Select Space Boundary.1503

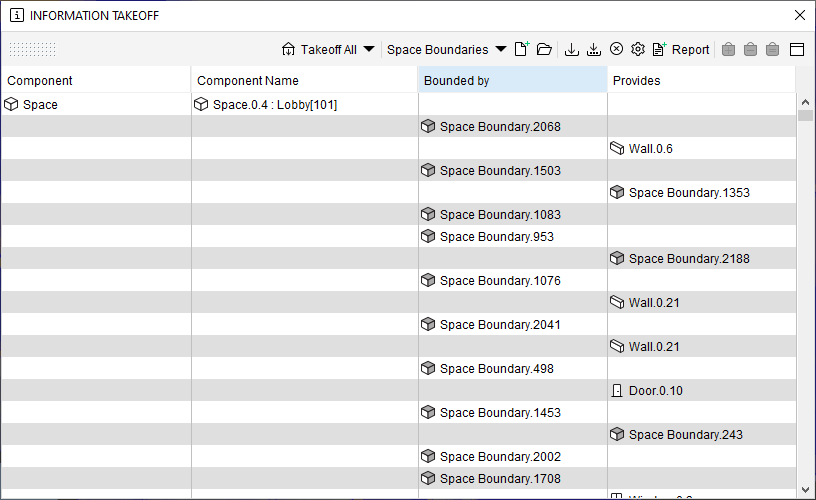tap(500, 171)
